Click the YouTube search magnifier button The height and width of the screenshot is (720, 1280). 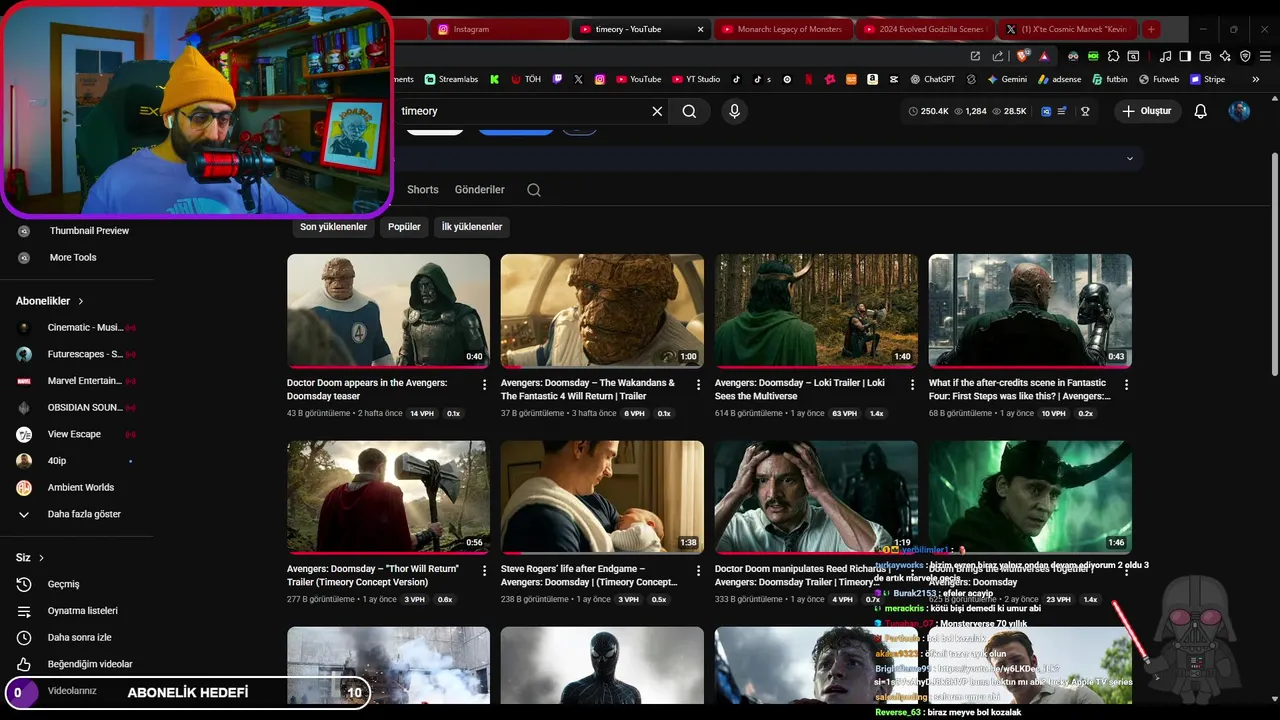click(689, 111)
